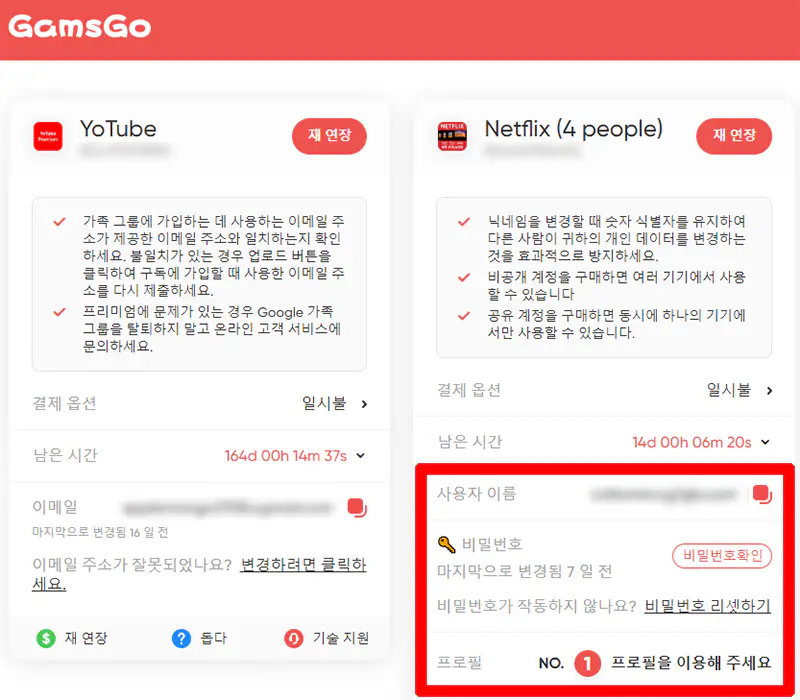Click the 프로필 label
This screenshot has width=800, height=700.
[x=460, y=663]
